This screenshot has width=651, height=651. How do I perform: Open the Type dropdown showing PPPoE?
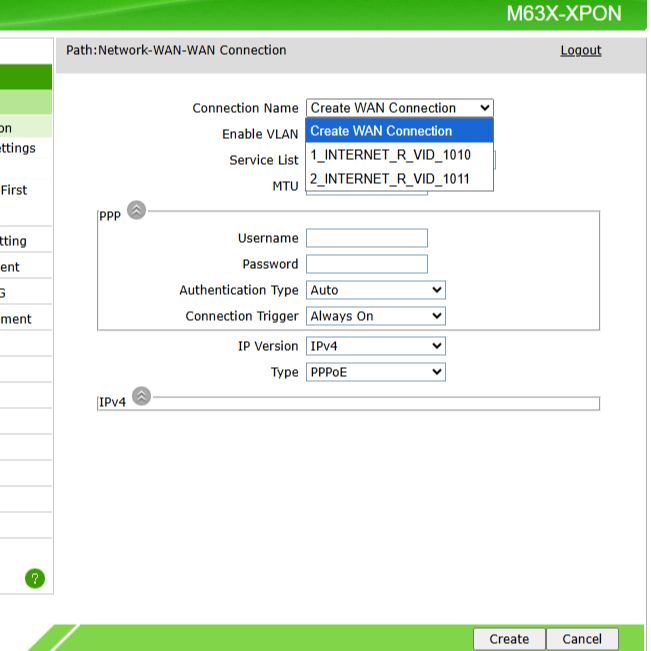tap(375, 372)
